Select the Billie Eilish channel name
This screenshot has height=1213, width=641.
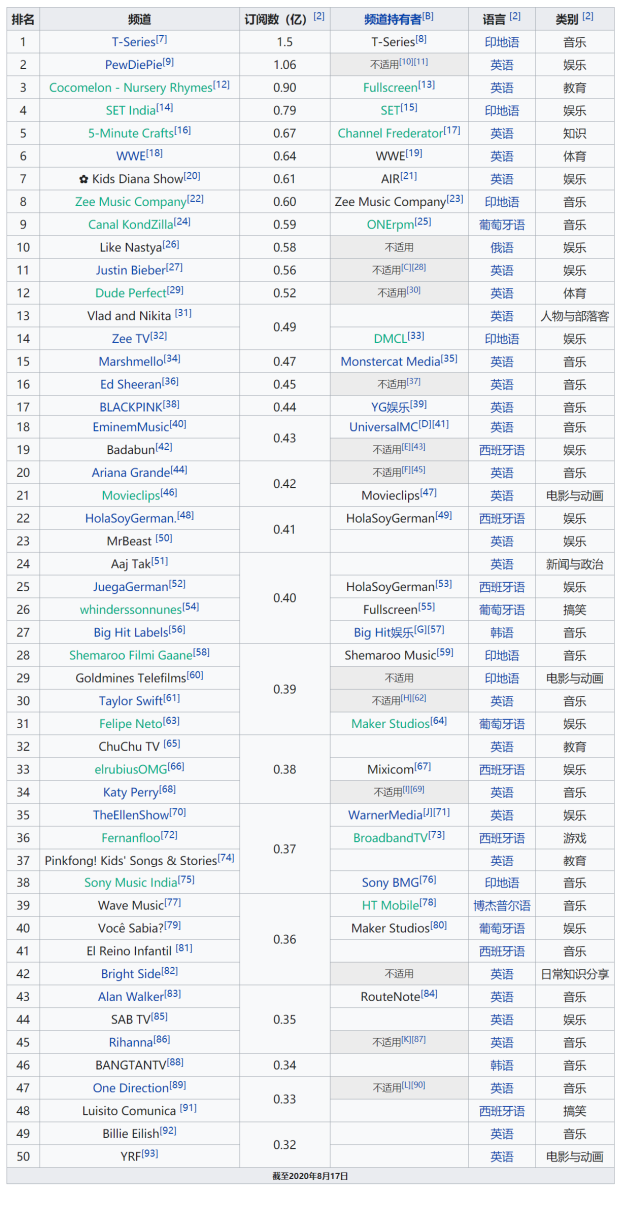point(131,1134)
